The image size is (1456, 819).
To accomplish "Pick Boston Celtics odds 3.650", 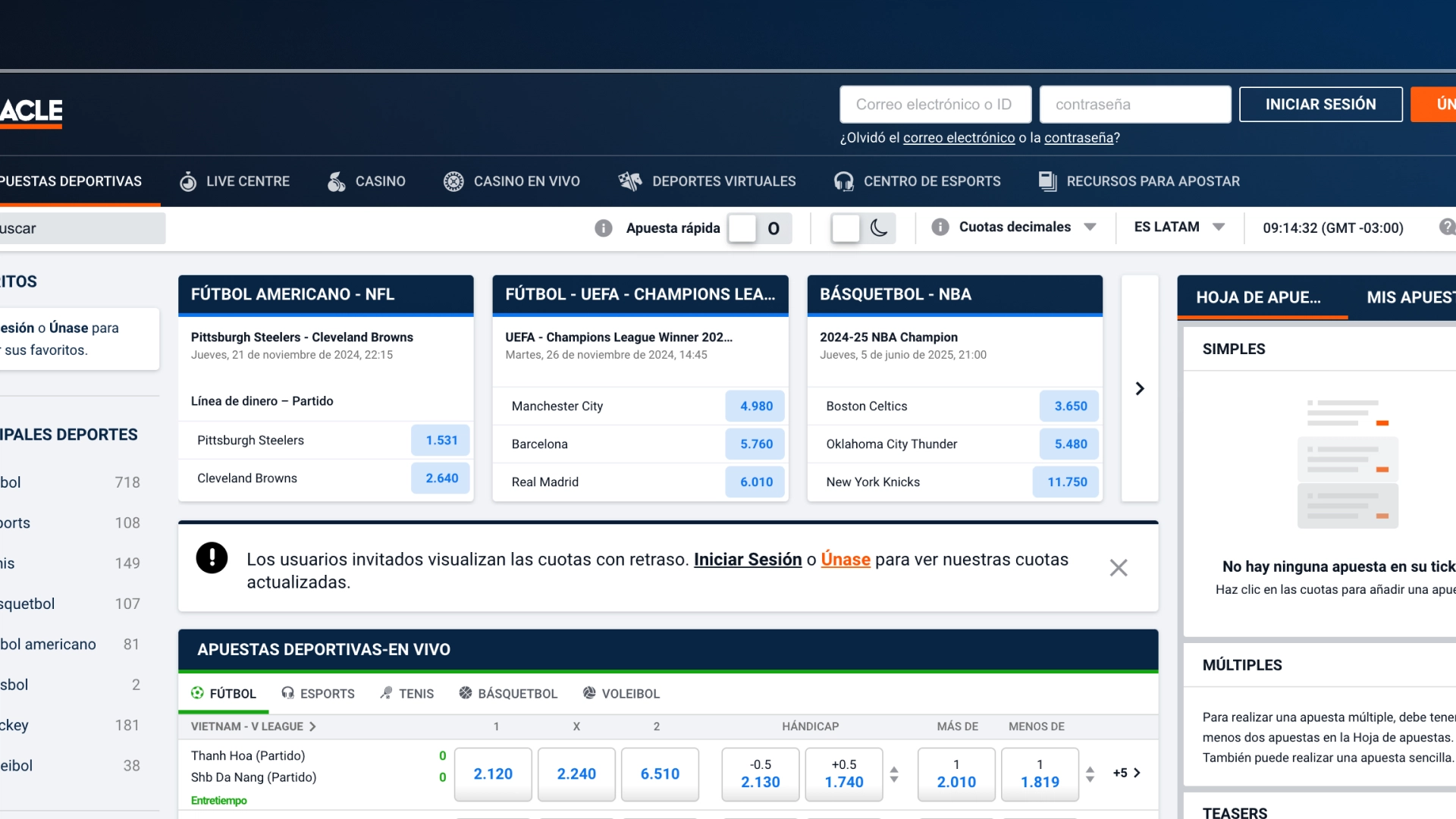I will pyautogui.click(x=1070, y=406).
